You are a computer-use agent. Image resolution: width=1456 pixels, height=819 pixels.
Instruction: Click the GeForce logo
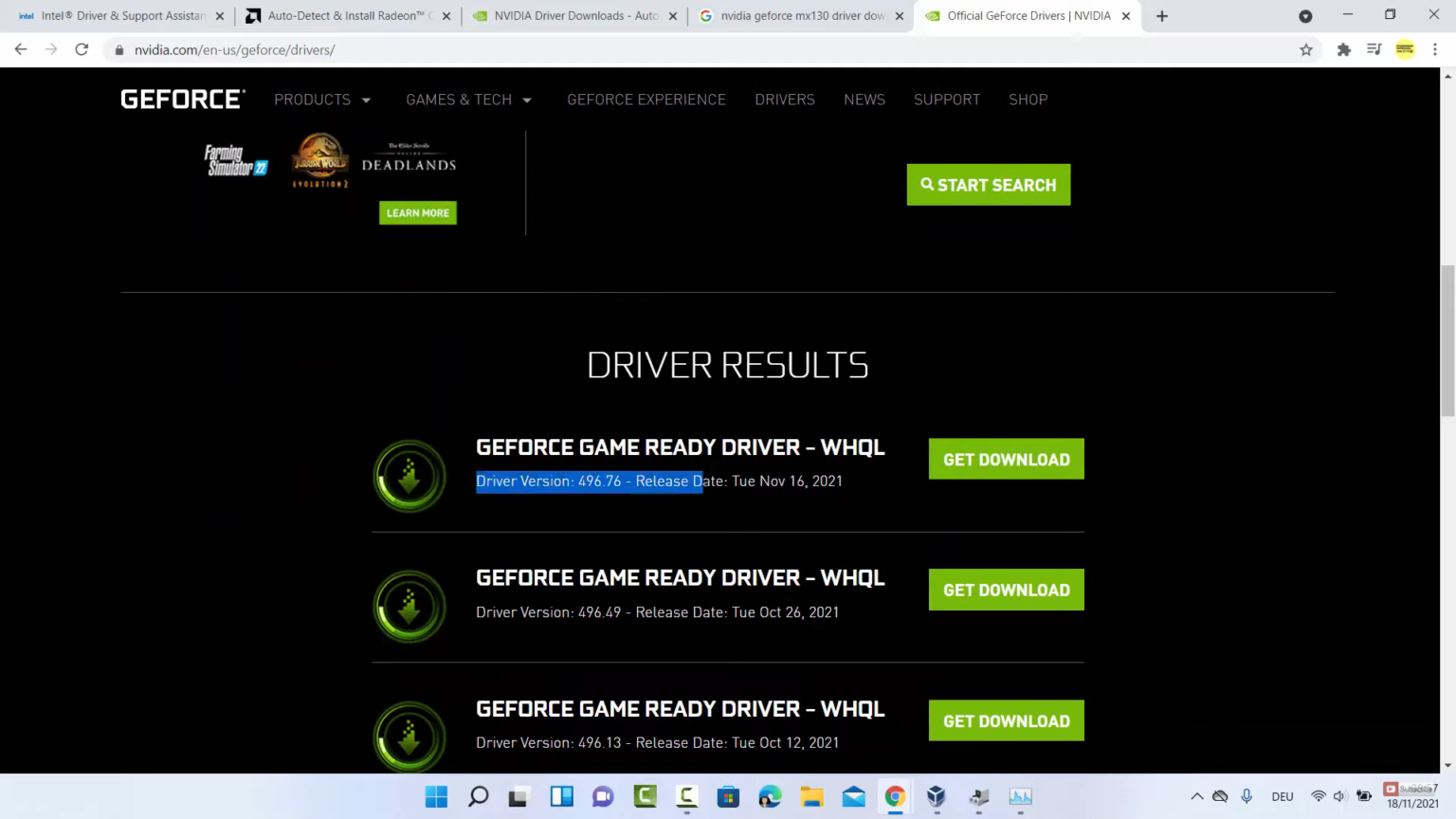[183, 100]
